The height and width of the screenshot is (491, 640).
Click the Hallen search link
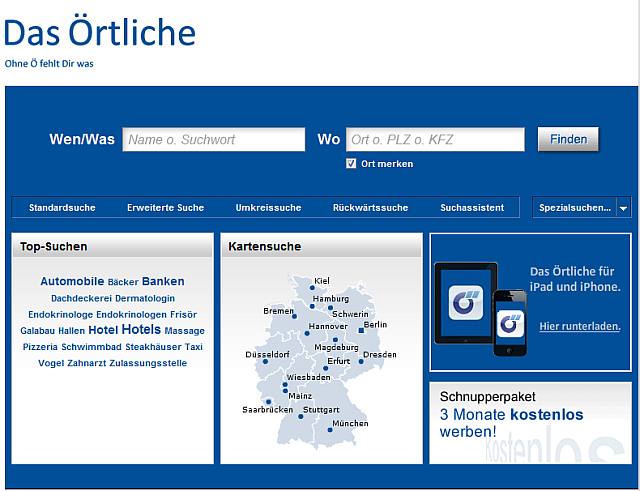(71, 331)
